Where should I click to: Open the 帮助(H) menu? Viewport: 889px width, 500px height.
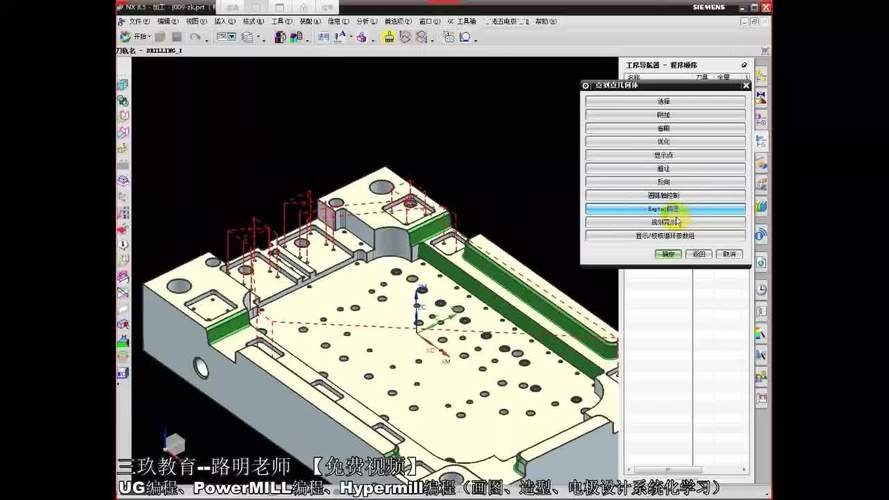[x=545, y=22]
